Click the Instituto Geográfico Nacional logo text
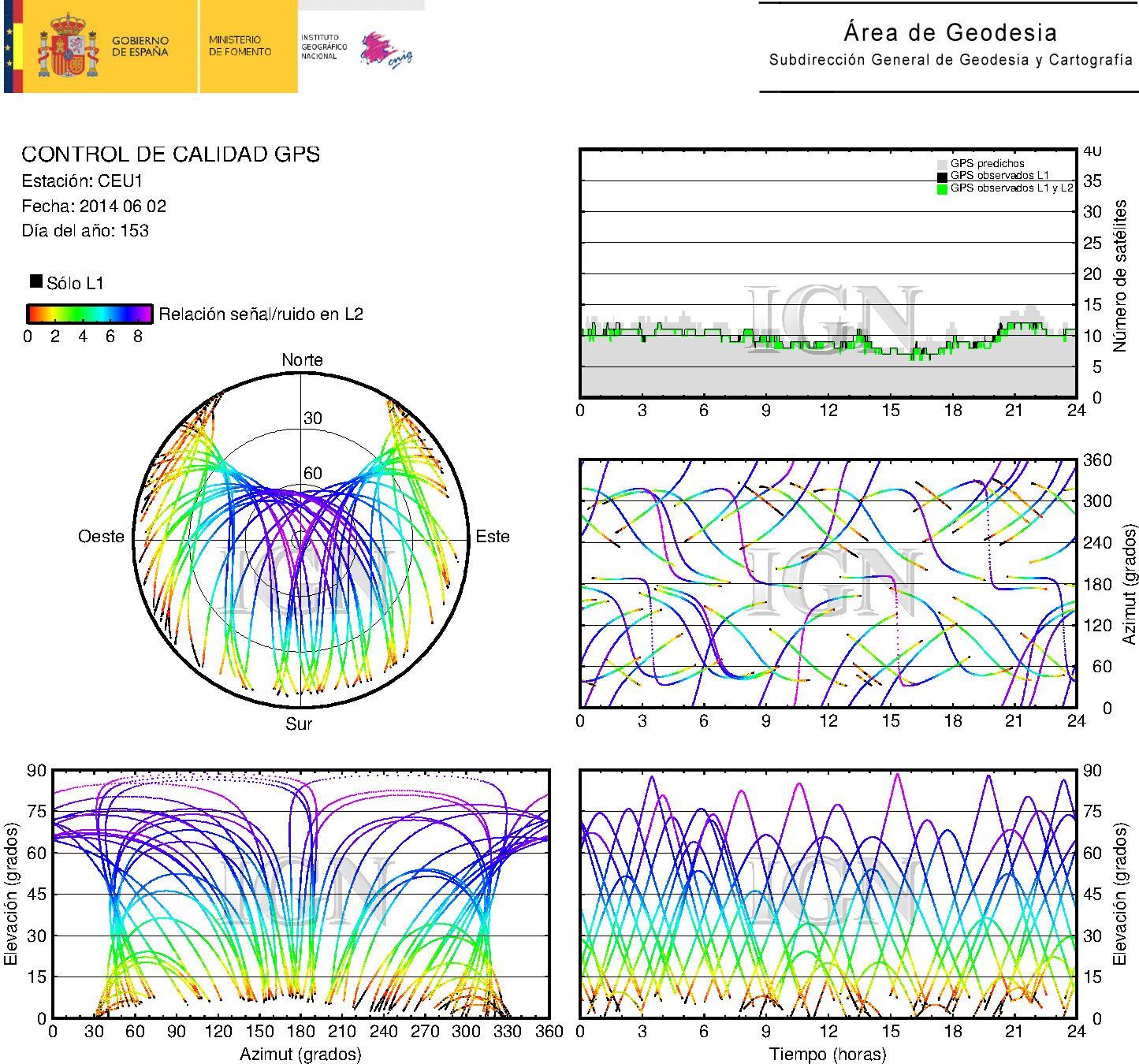The image size is (1139, 1064). pyautogui.click(x=323, y=47)
